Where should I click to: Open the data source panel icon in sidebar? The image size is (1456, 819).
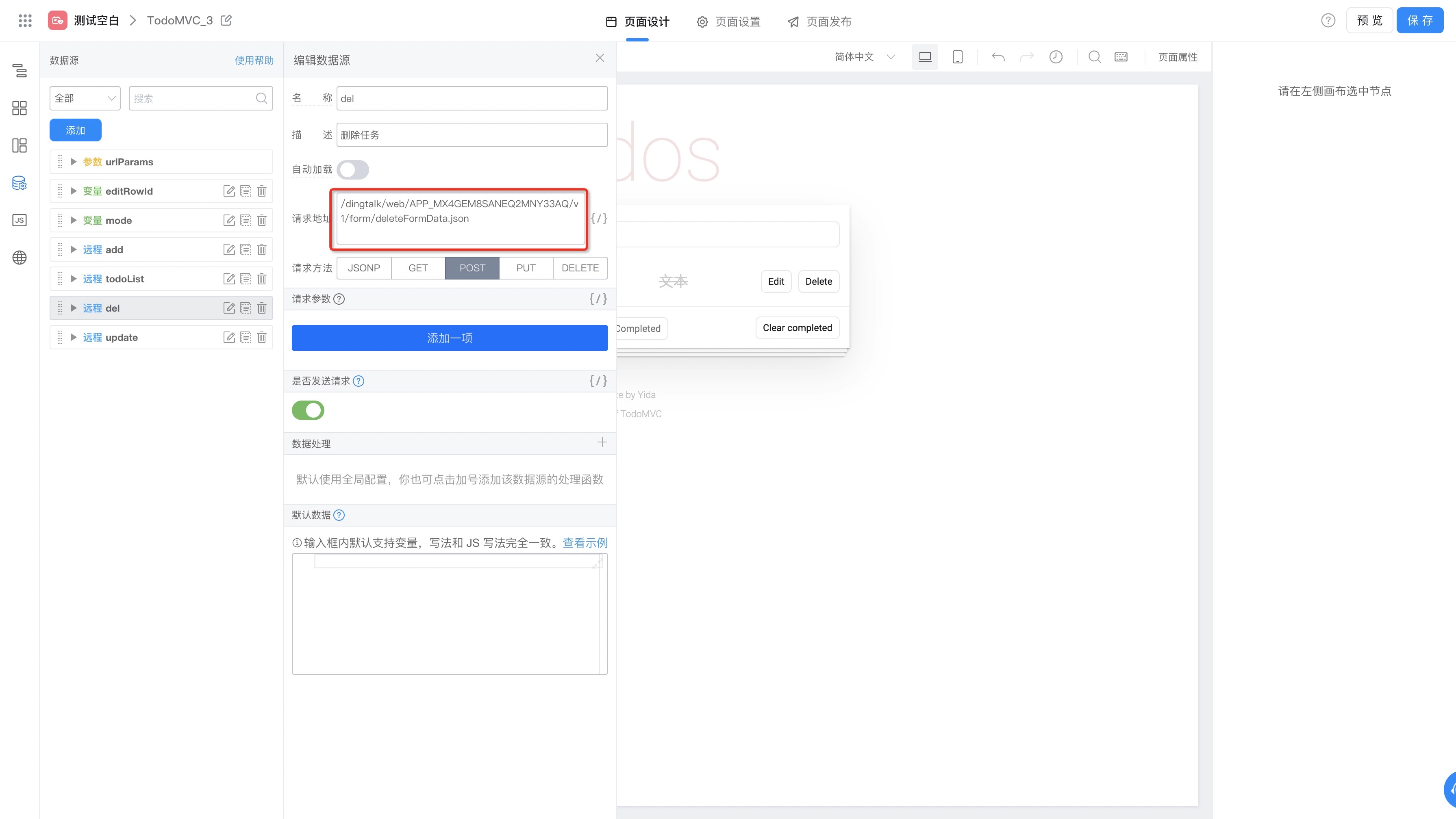coord(19,183)
